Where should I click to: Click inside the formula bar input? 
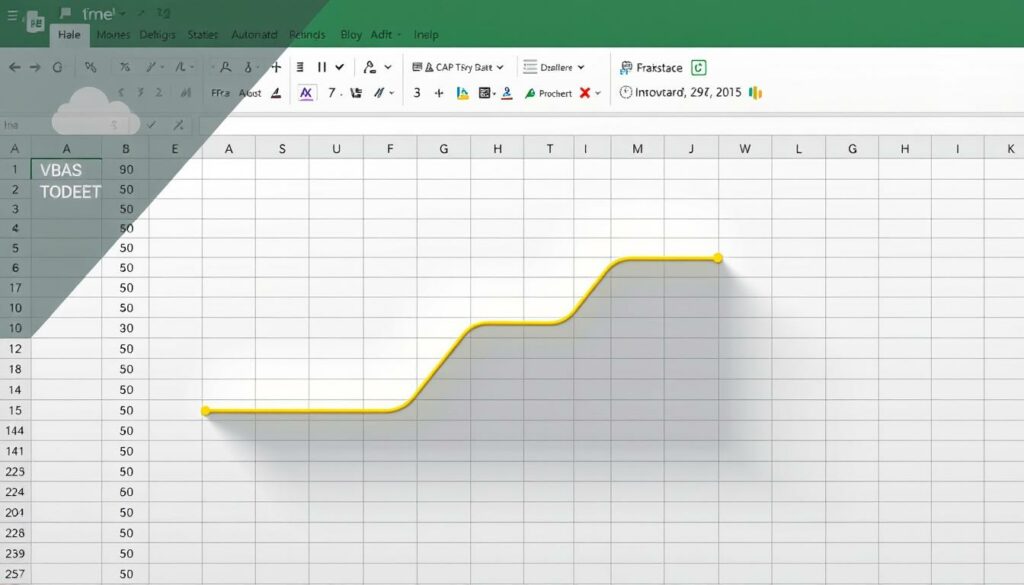611,125
